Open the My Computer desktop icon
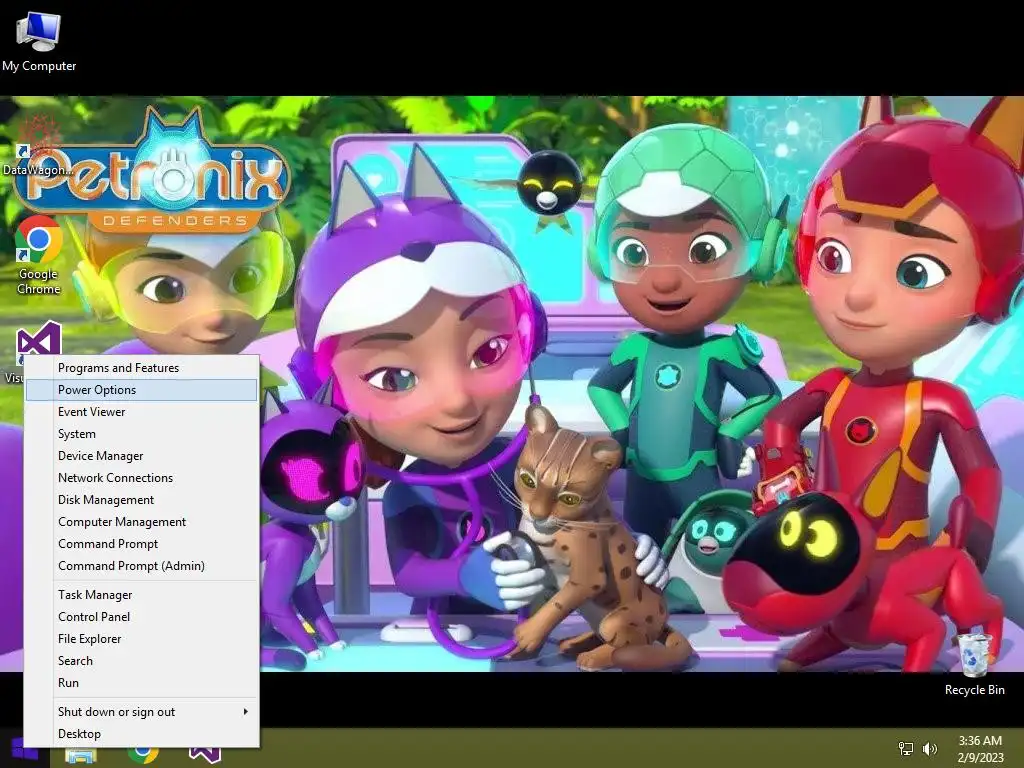Viewport: 1024px width, 768px height. pyautogui.click(x=39, y=43)
